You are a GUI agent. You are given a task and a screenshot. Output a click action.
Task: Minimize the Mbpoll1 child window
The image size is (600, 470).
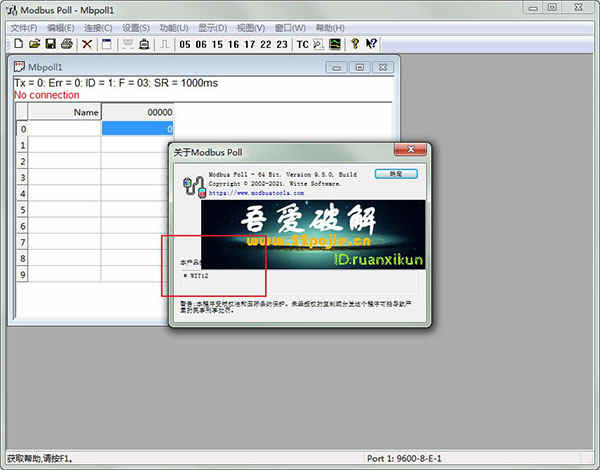(336, 68)
